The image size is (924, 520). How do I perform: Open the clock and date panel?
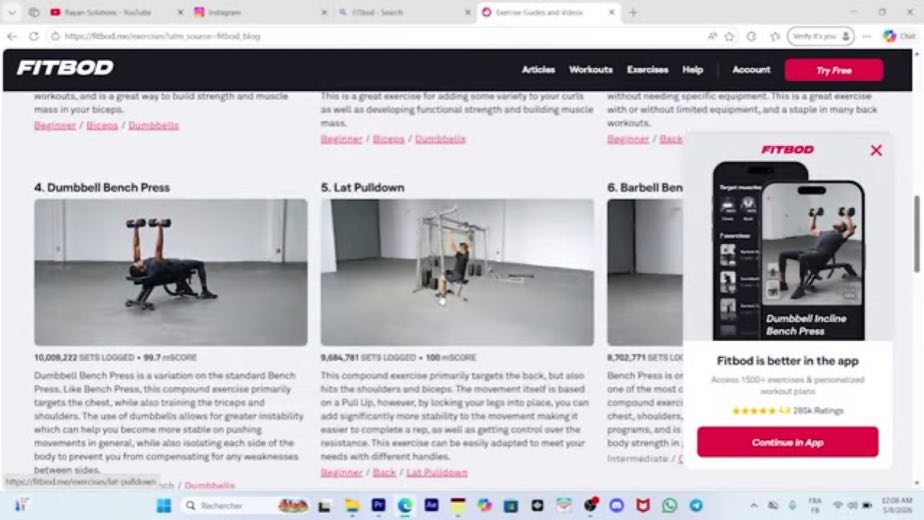tap(897, 505)
